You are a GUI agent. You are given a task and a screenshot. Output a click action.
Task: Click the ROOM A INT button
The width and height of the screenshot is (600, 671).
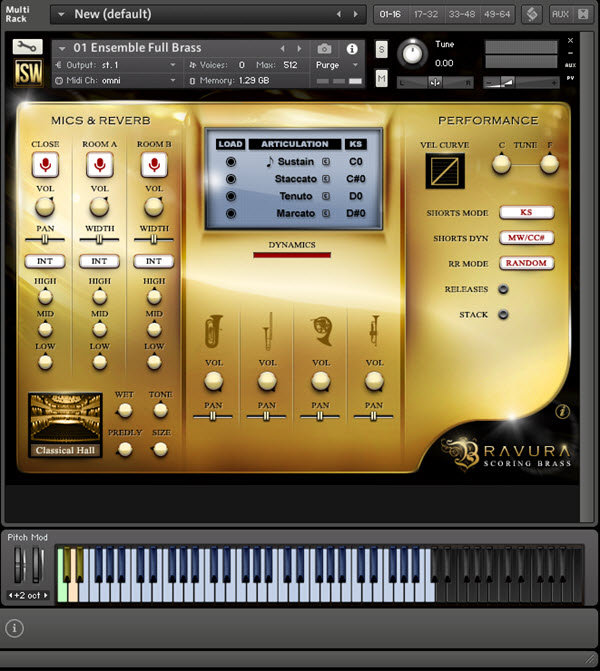(x=99, y=261)
